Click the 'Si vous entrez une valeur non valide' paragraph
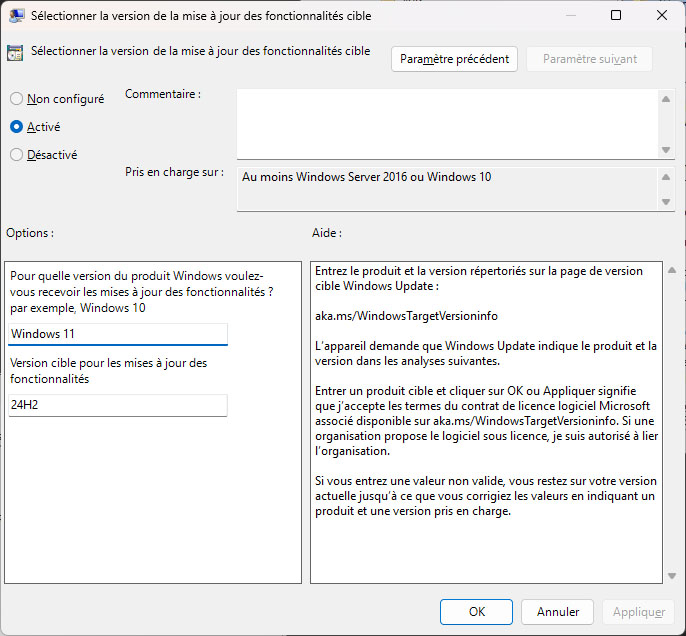Viewport: 686px width, 636px height. coord(486,496)
